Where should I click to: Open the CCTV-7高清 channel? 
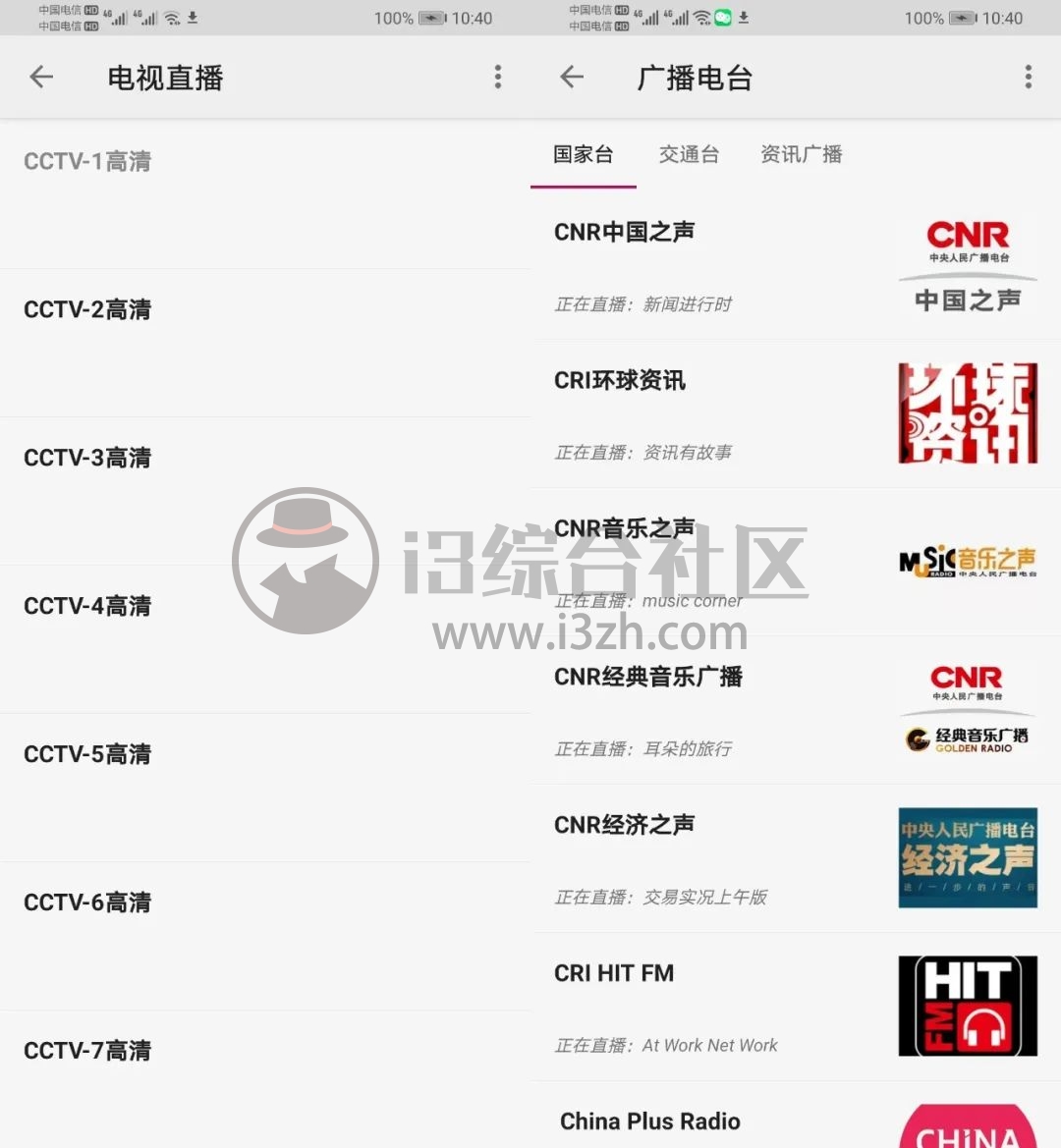265,1079
